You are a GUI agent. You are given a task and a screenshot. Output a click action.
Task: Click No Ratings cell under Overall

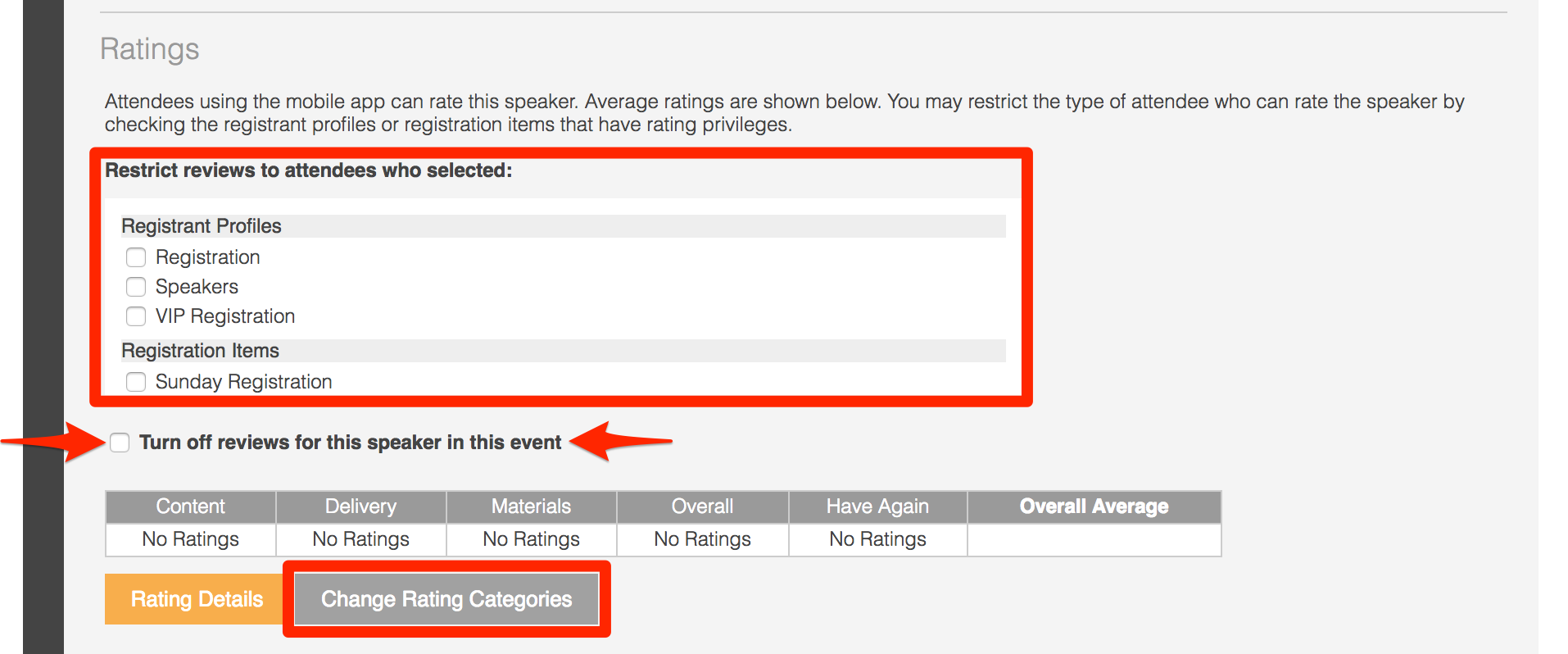(703, 539)
